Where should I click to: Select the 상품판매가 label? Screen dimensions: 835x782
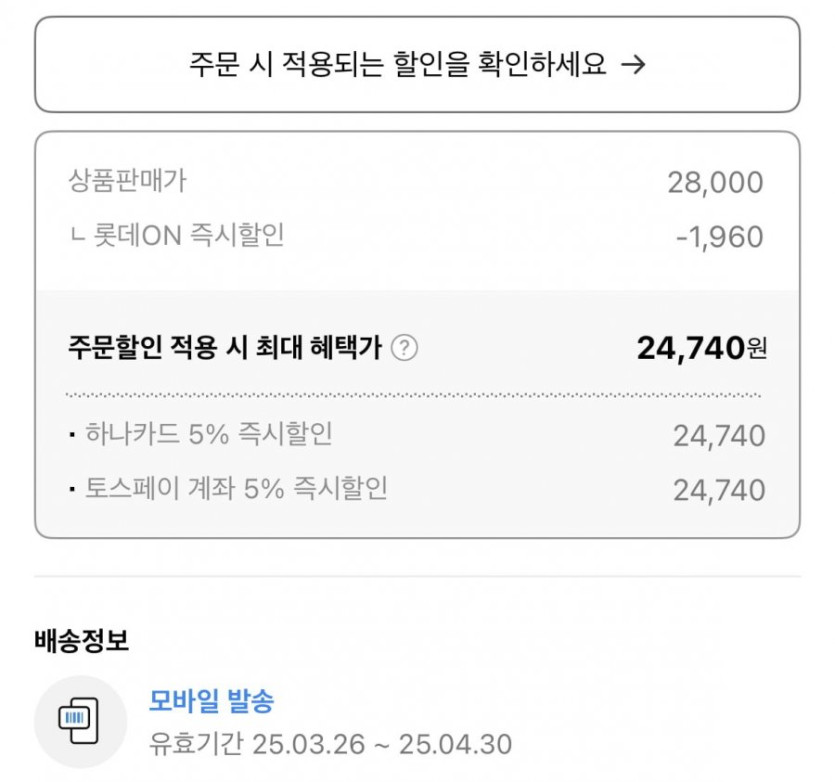127,181
